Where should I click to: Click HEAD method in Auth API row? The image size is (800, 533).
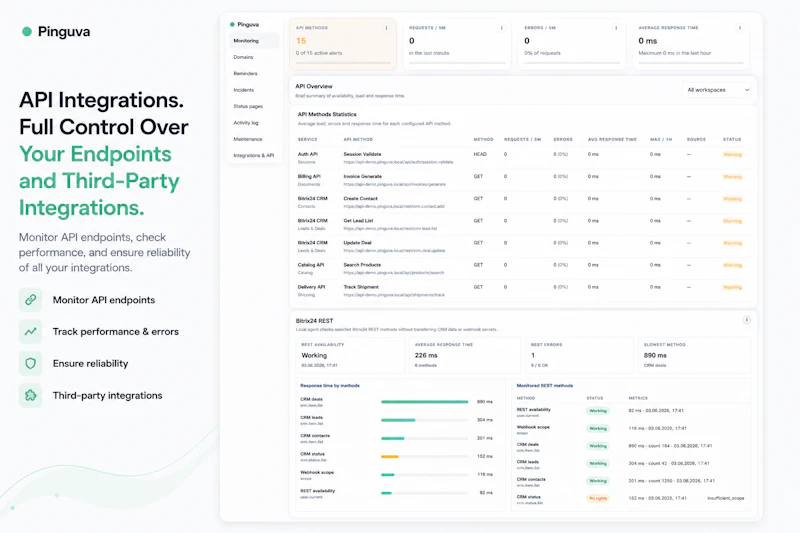click(480, 154)
